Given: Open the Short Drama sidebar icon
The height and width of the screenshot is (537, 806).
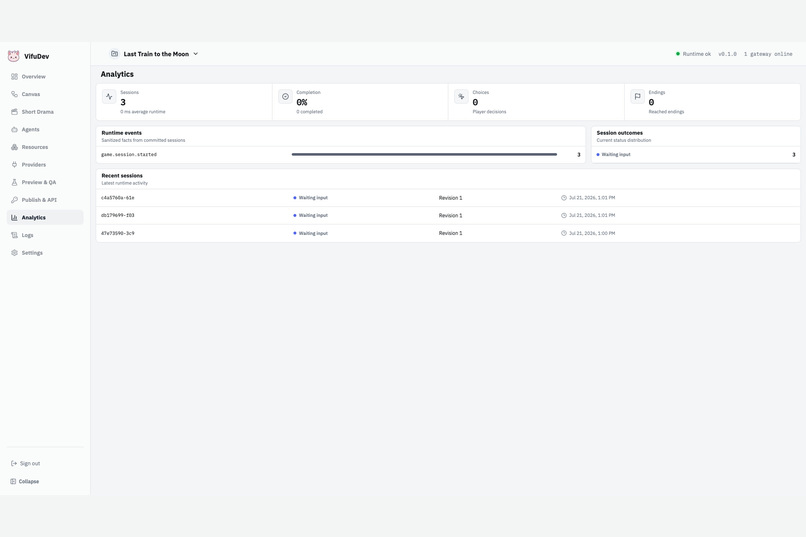Looking at the screenshot, I should coord(14,112).
